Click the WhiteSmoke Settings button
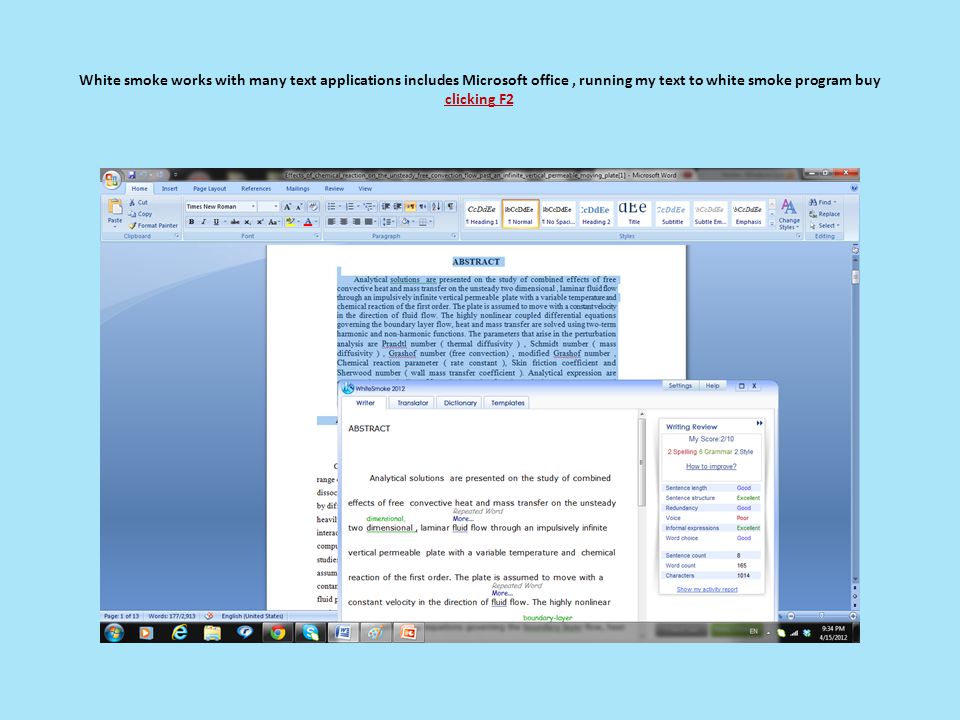The width and height of the screenshot is (960, 720). (x=680, y=386)
